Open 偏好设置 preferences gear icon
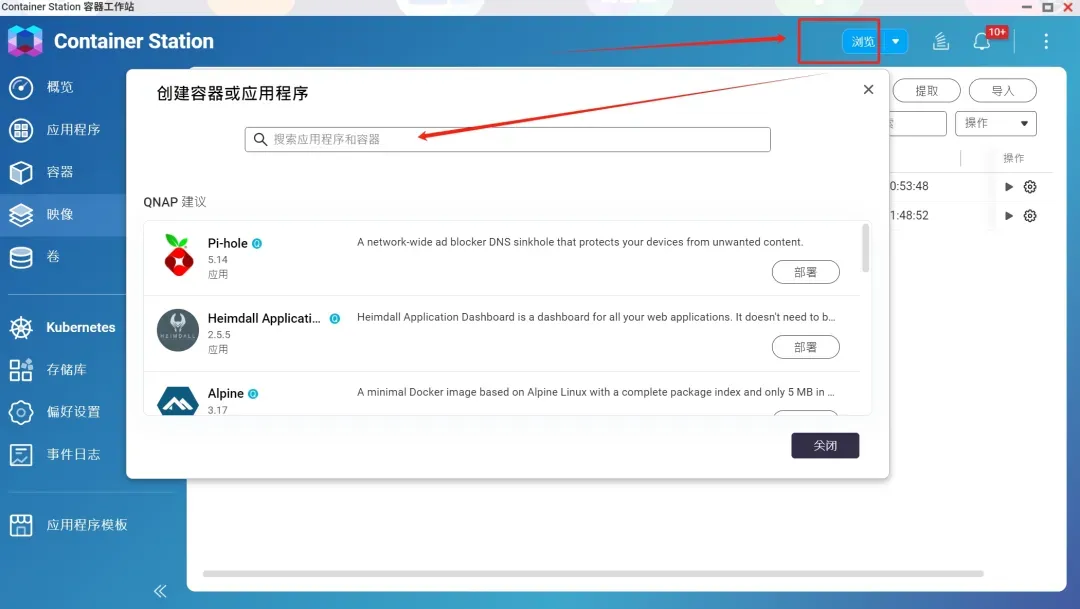This screenshot has width=1080, height=609. 21,412
